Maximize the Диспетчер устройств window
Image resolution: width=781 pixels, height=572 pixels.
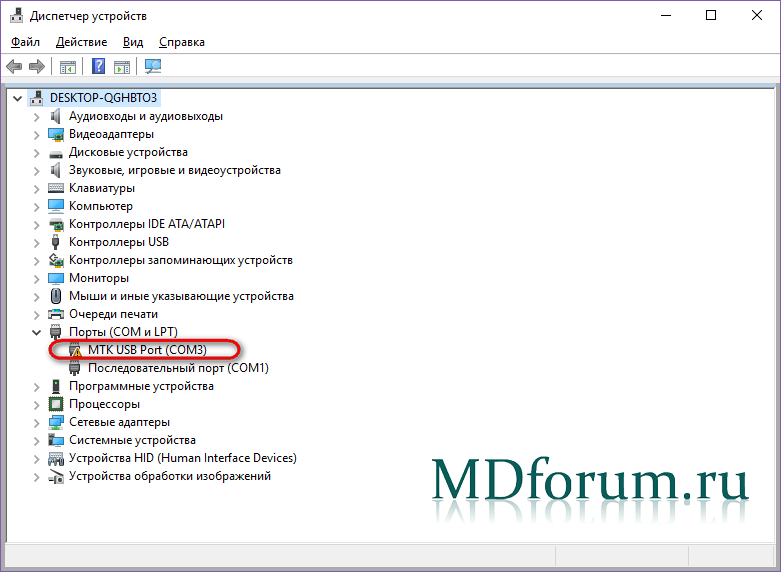711,15
